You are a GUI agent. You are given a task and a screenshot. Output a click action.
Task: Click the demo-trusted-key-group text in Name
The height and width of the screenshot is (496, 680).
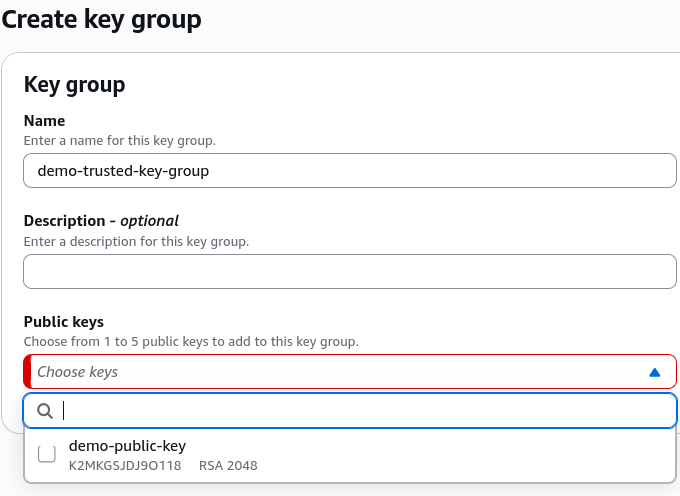click(x=123, y=171)
